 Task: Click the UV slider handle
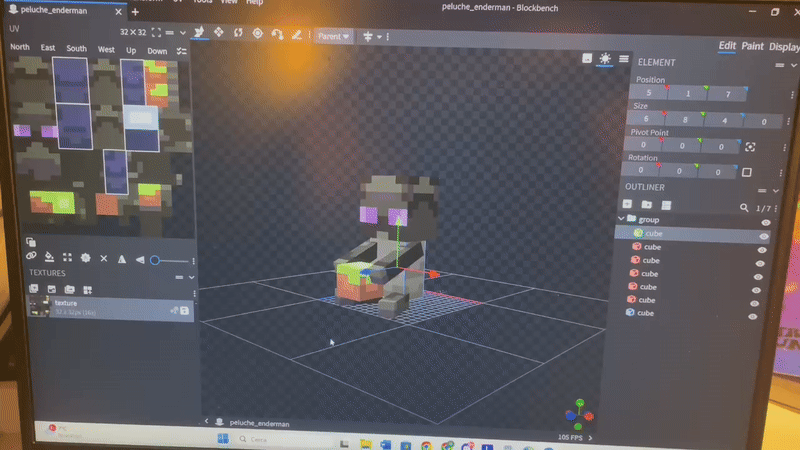click(155, 261)
